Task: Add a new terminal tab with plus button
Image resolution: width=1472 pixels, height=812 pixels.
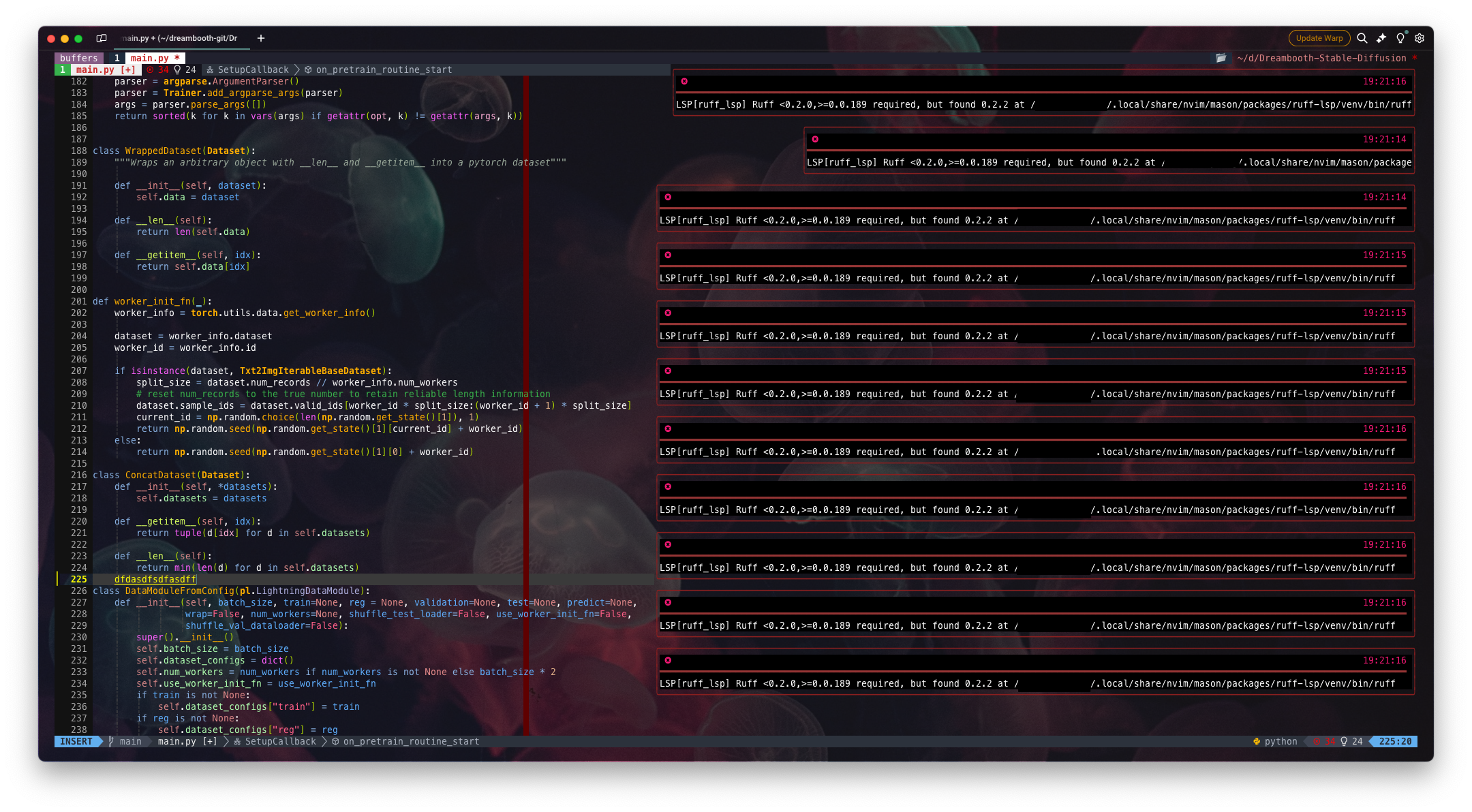Action: [261, 38]
